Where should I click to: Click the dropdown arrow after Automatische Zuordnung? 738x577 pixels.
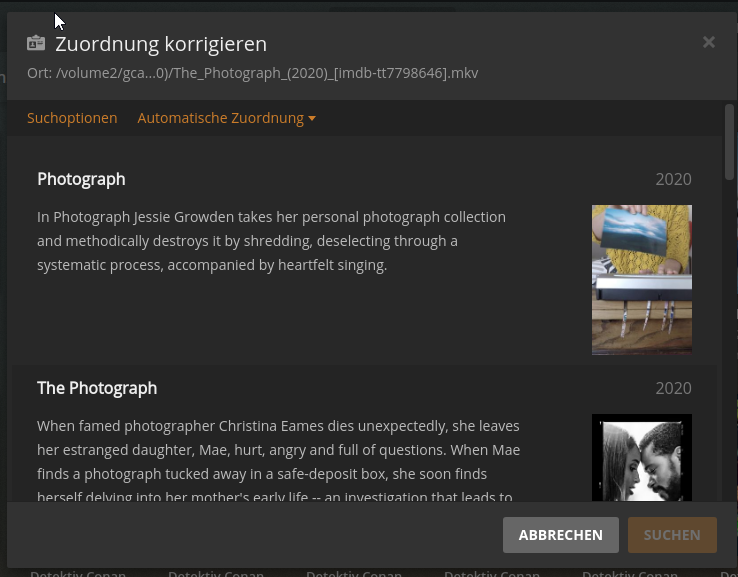click(x=312, y=118)
